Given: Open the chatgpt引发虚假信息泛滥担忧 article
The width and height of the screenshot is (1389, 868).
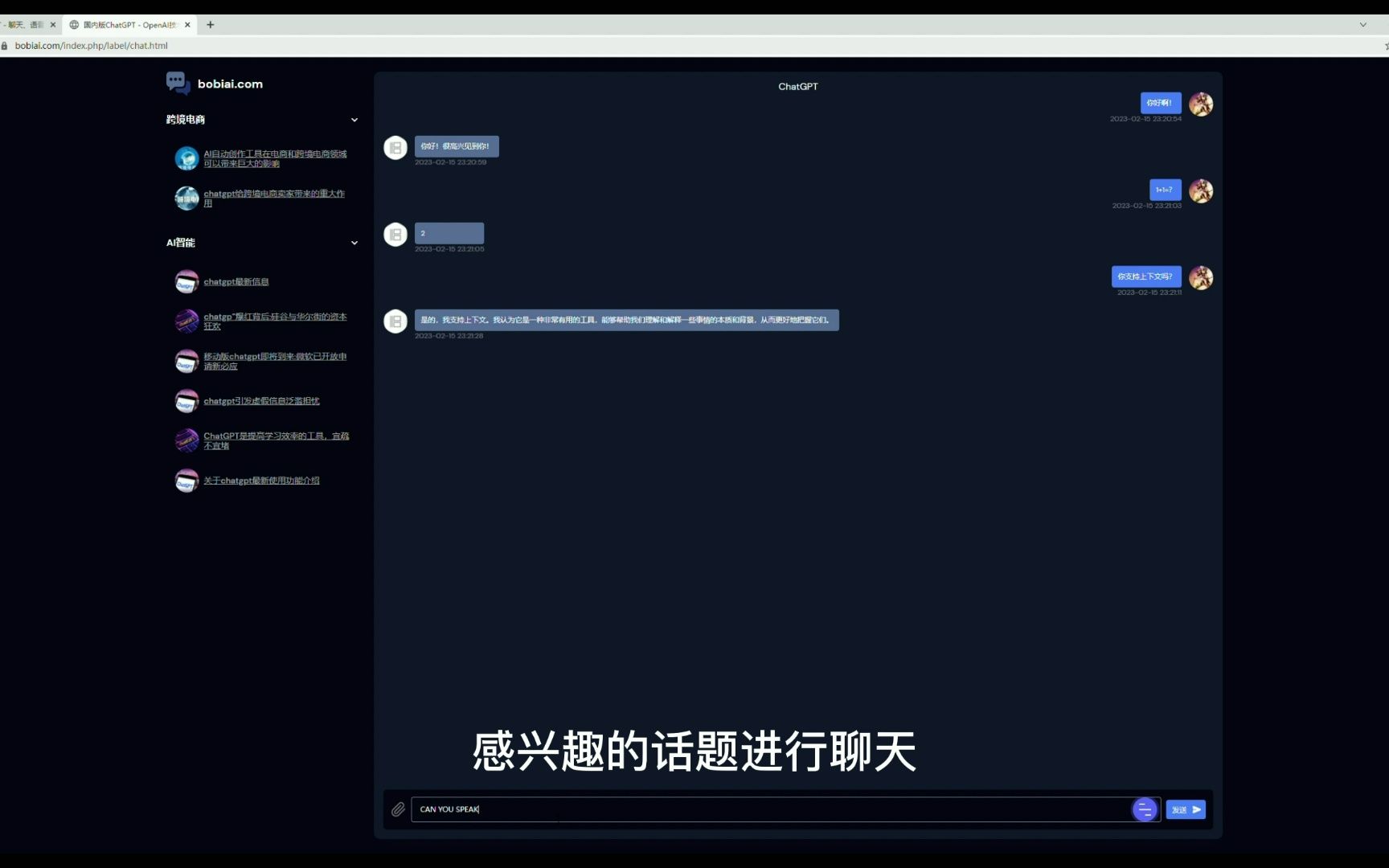Looking at the screenshot, I should point(261,401).
